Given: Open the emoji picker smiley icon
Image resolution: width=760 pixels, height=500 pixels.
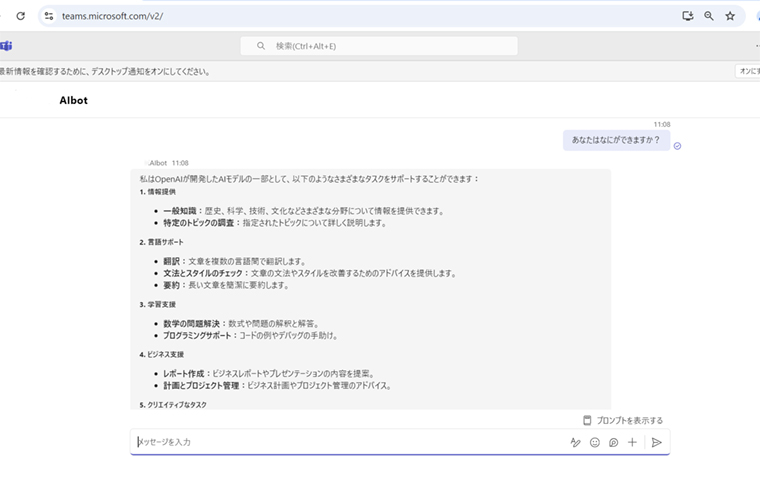Looking at the screenshot, I should 594,442.
